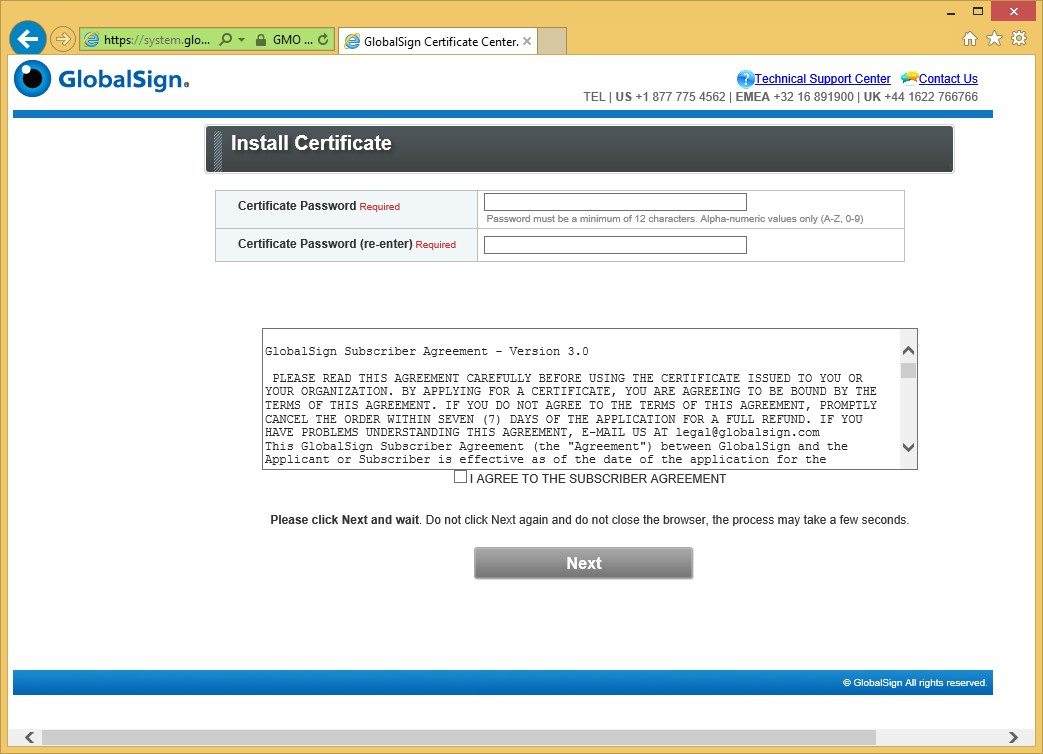Expand the address bar dropdown arrow
This screenshot has width=1043, height=754.
coord(241,40)
